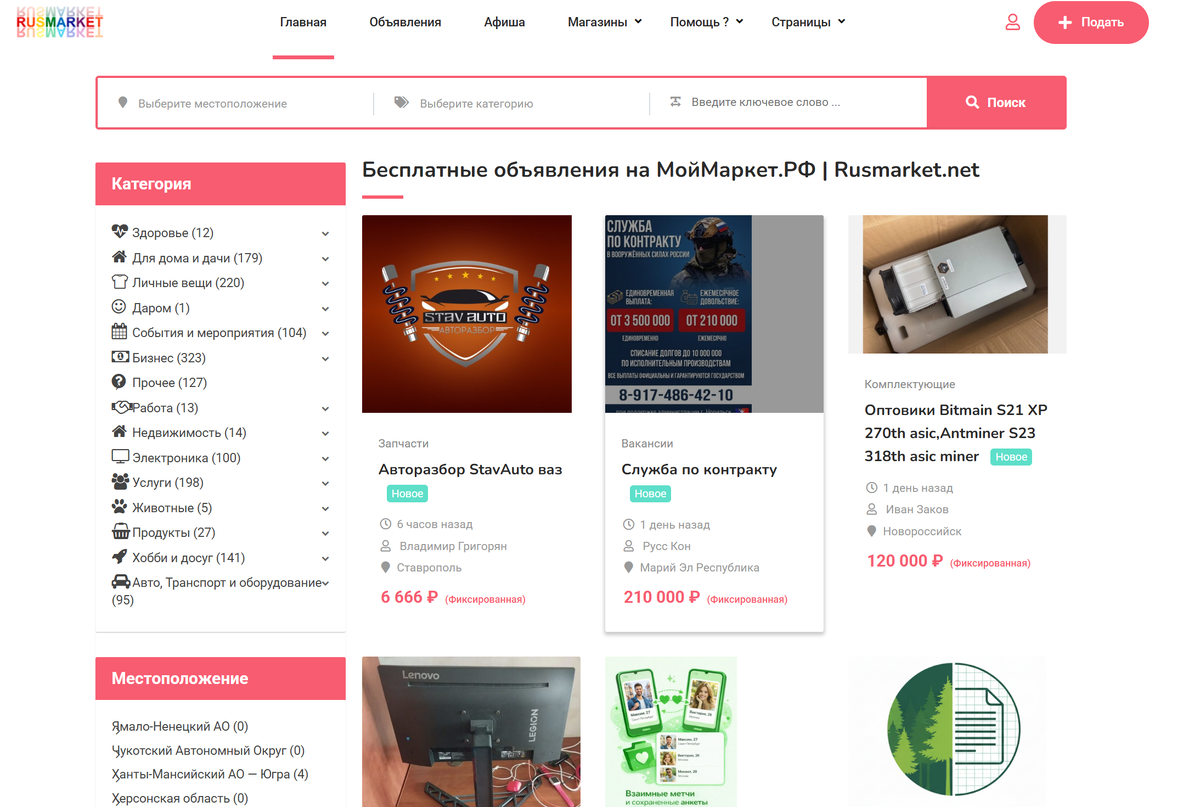1200x807 pixels.
Task: Click the smiley icon beside Даром
Action: tap(119, 307)
